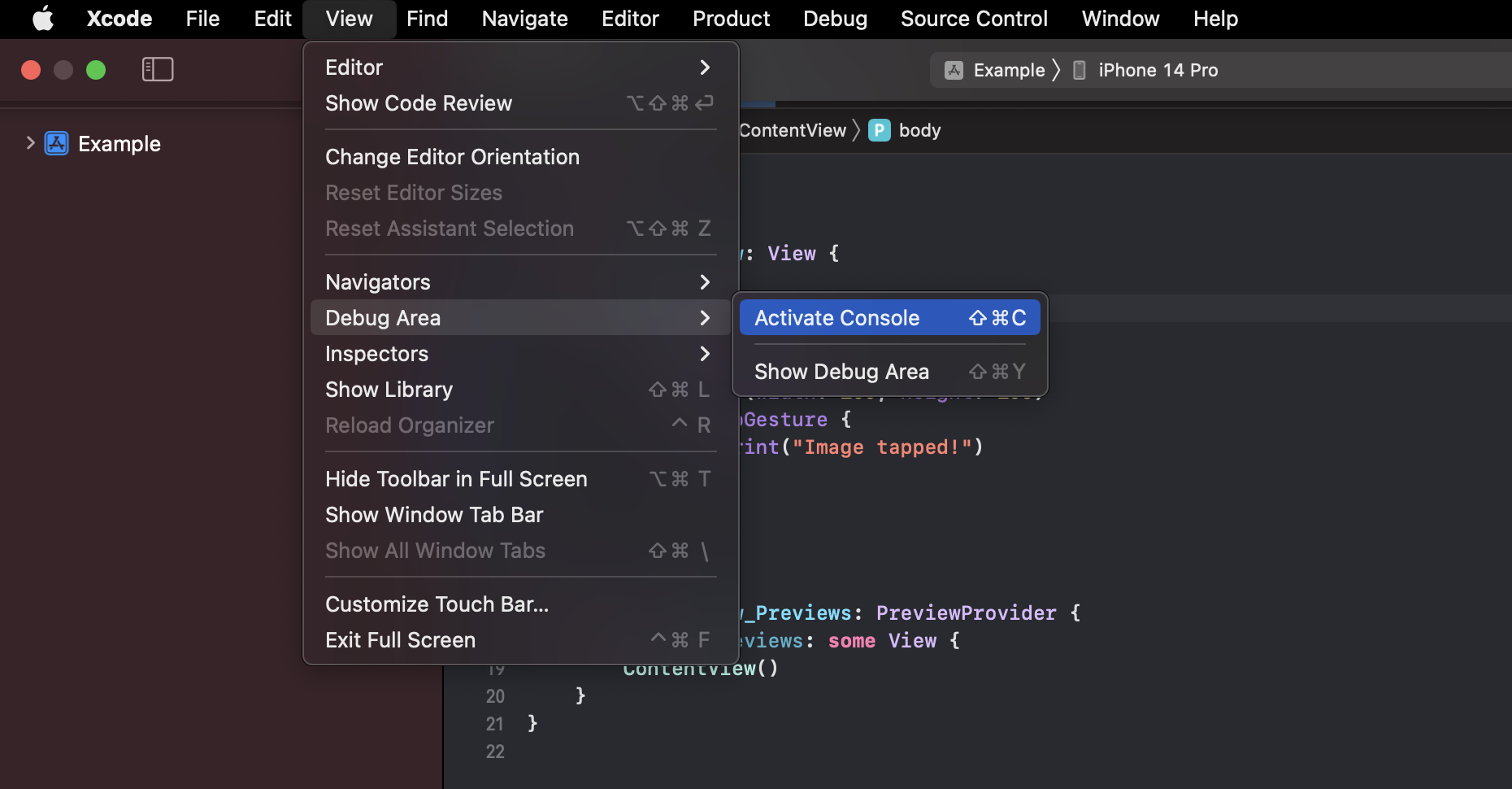Open the Product menu
The image size is (1512, 789).
[731, 19]
